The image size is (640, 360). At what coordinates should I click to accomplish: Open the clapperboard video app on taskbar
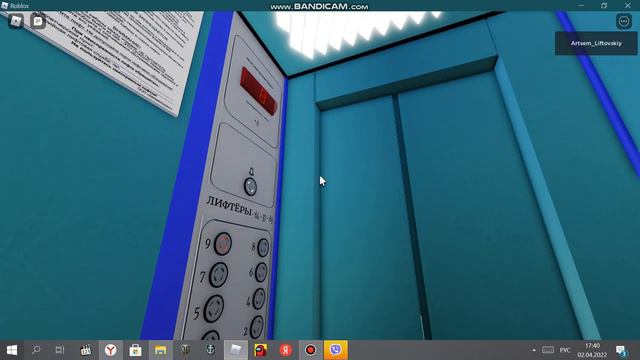click(85, 350)
